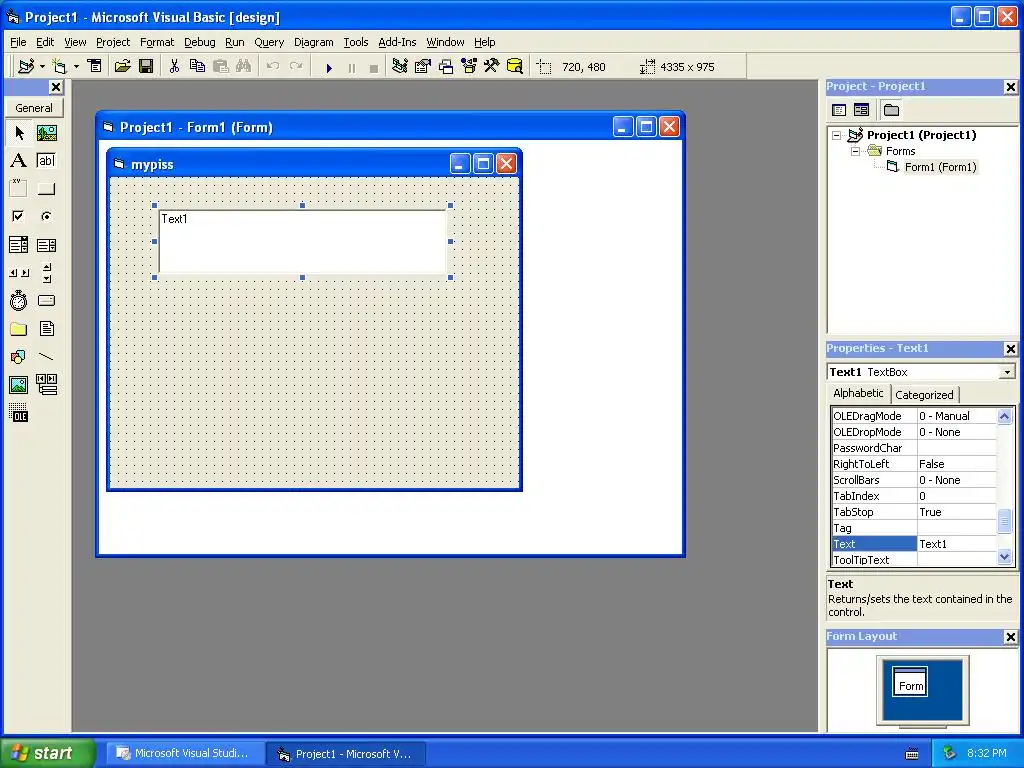Select the VScrollBar control tool
Viewport: 1024px width, 768px height.
46,273
